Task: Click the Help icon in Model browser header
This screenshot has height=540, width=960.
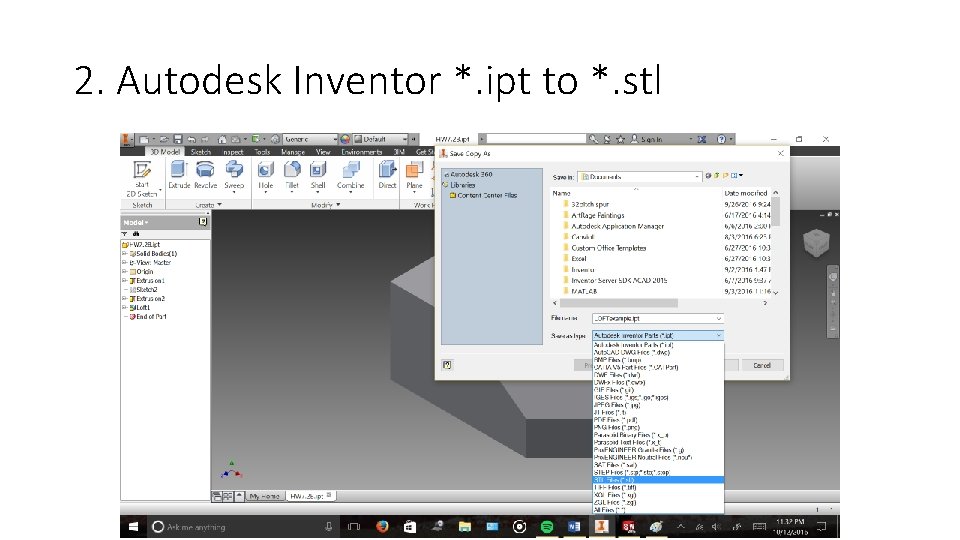Action: click(x=203, y=222)
